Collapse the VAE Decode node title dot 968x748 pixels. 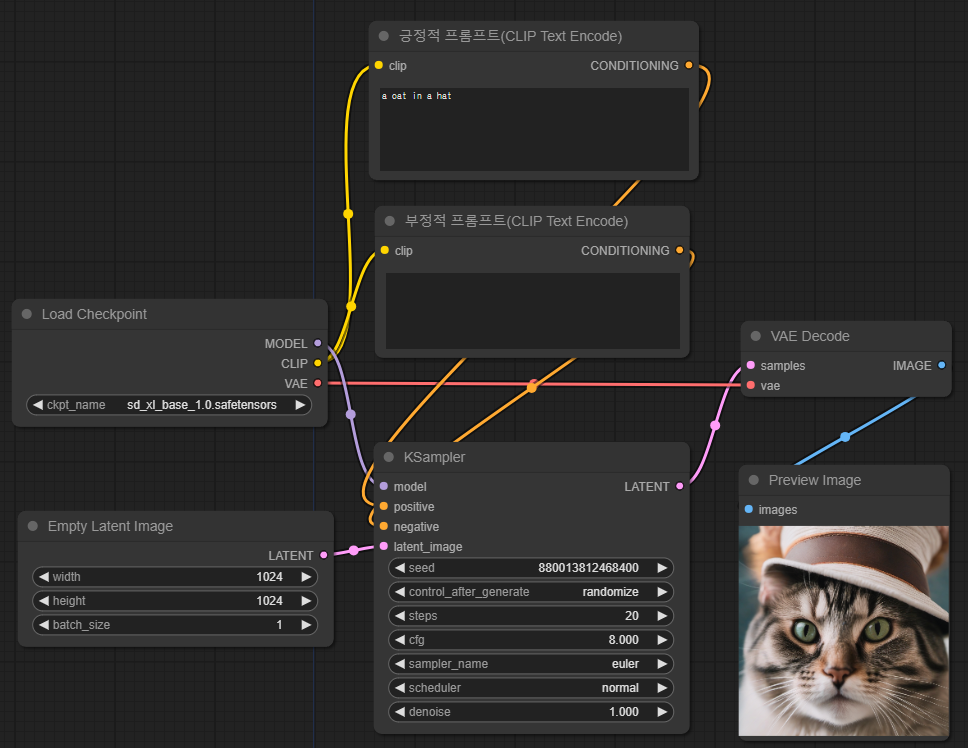[x=756, y=336]
